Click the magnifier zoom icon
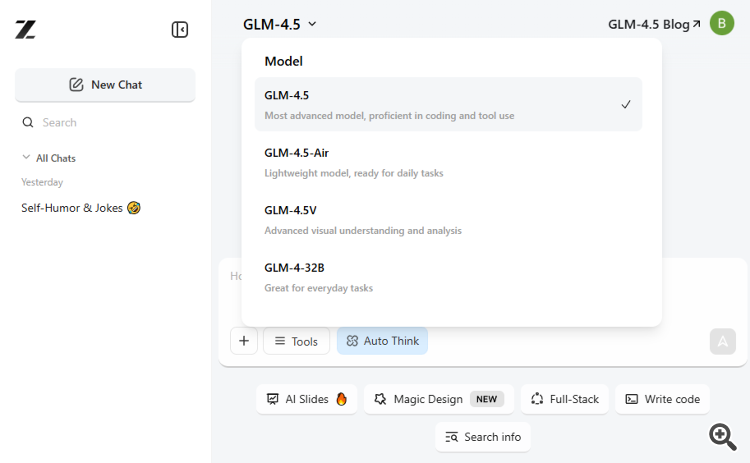 (723, 436)
